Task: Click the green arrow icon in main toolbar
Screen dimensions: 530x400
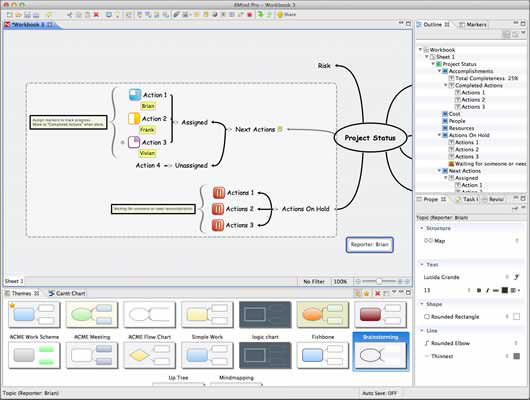Action: click(x=260, y=15)
